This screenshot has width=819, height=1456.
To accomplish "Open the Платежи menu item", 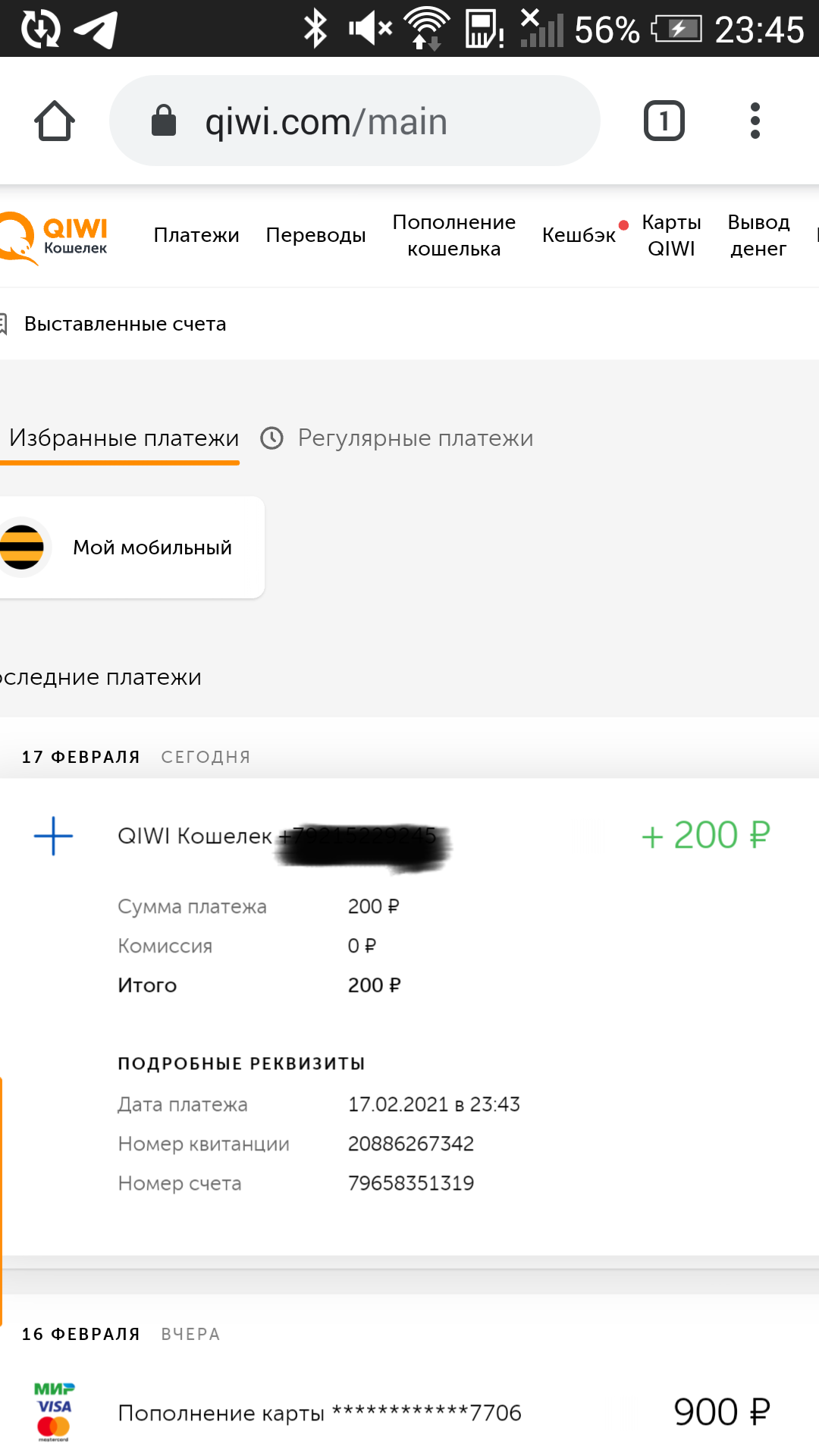I will pyautogui.click(x=196, y=235).
